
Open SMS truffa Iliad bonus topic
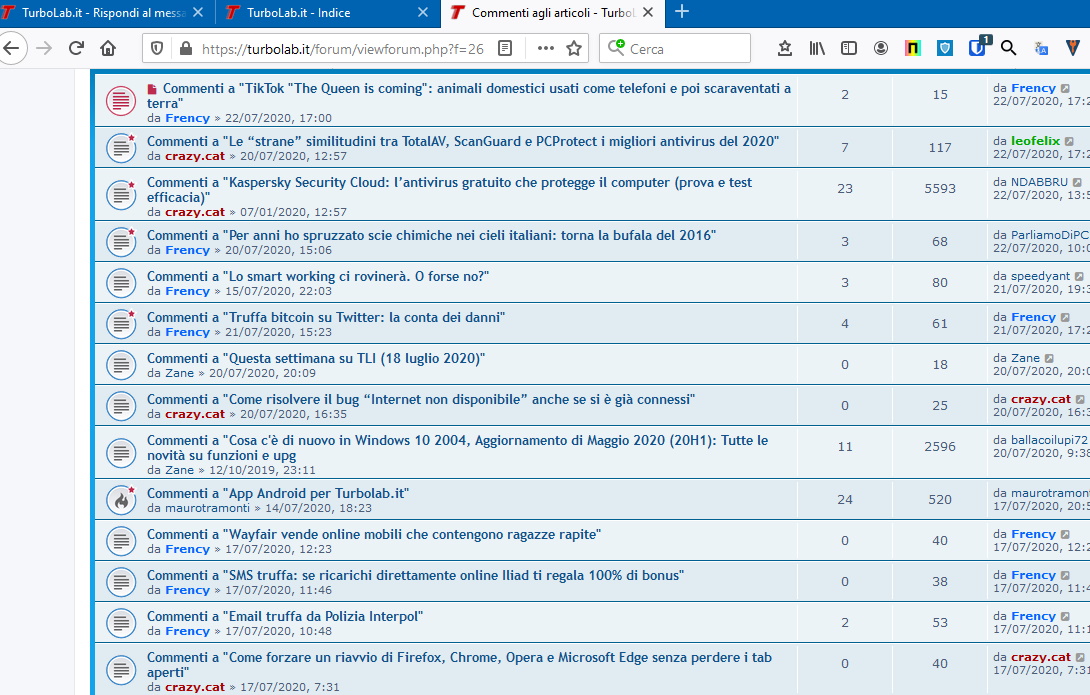coord(415,575)
